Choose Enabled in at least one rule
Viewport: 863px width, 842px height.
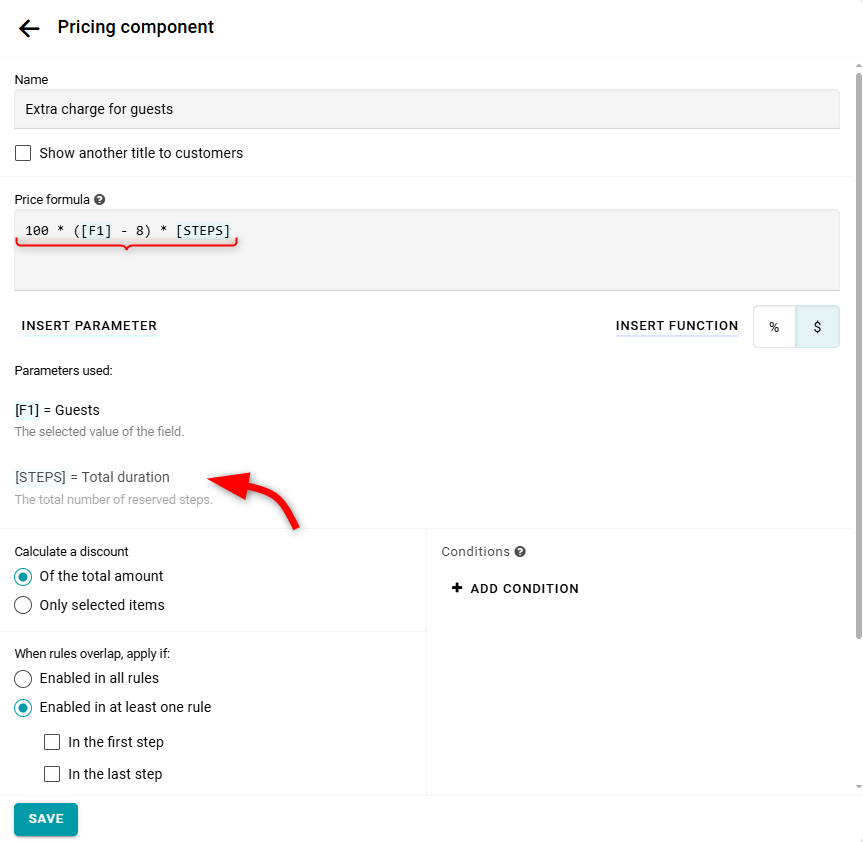[23, 708]
